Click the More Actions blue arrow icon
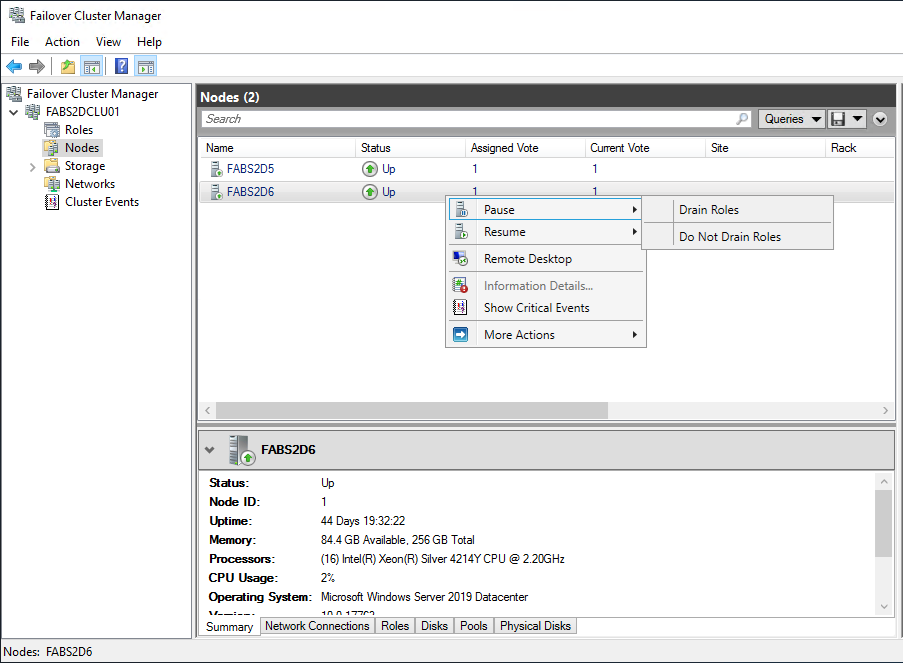 point(461,335)
